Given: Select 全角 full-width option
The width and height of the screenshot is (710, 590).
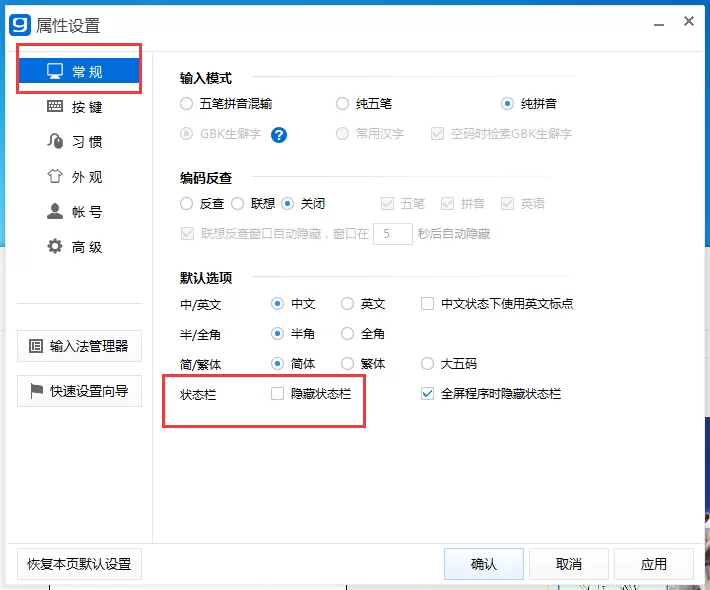Looking at the screenshot, I should tap(347, 334).
